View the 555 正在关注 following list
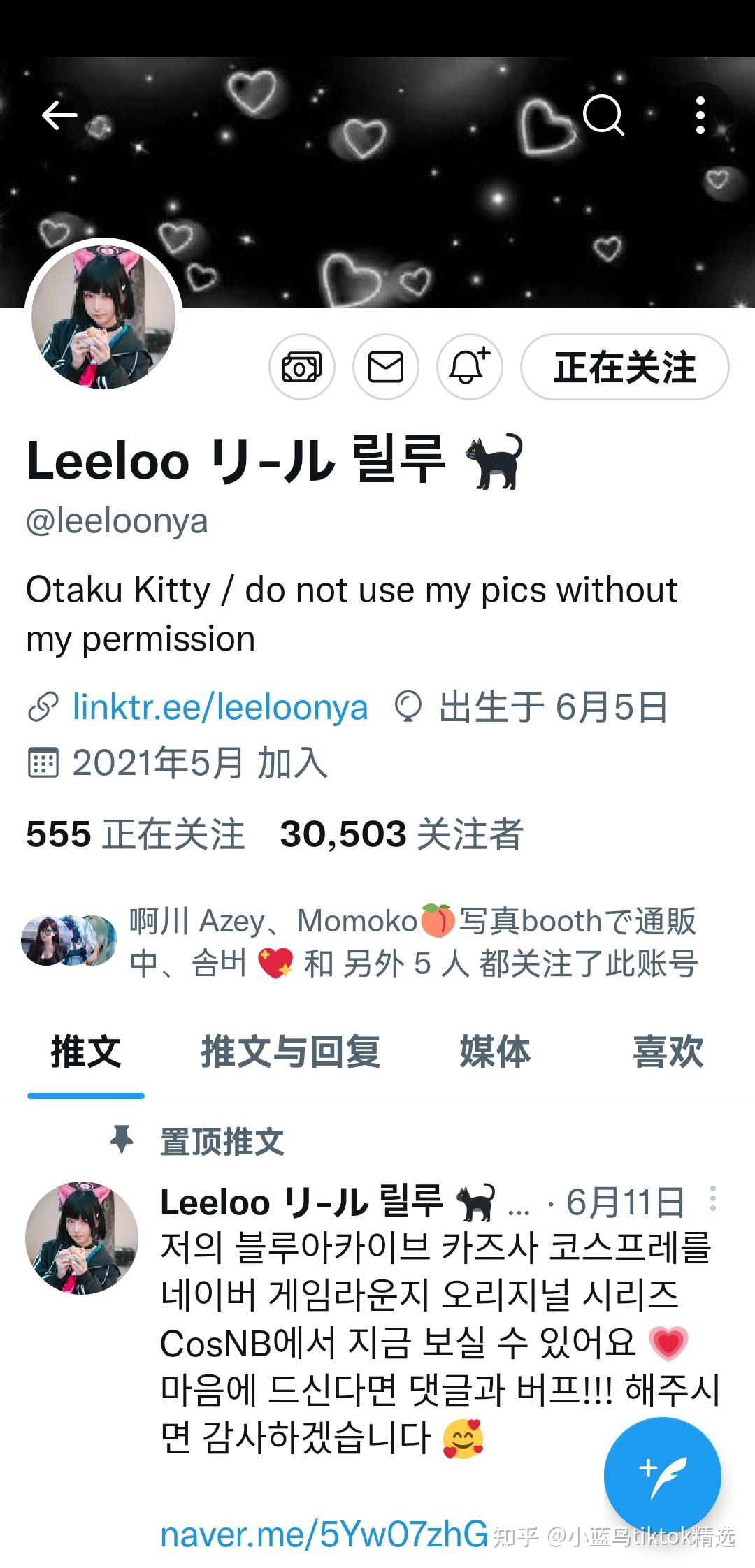The height and width of the screenshot is (1568, 755). pos(136,834)
